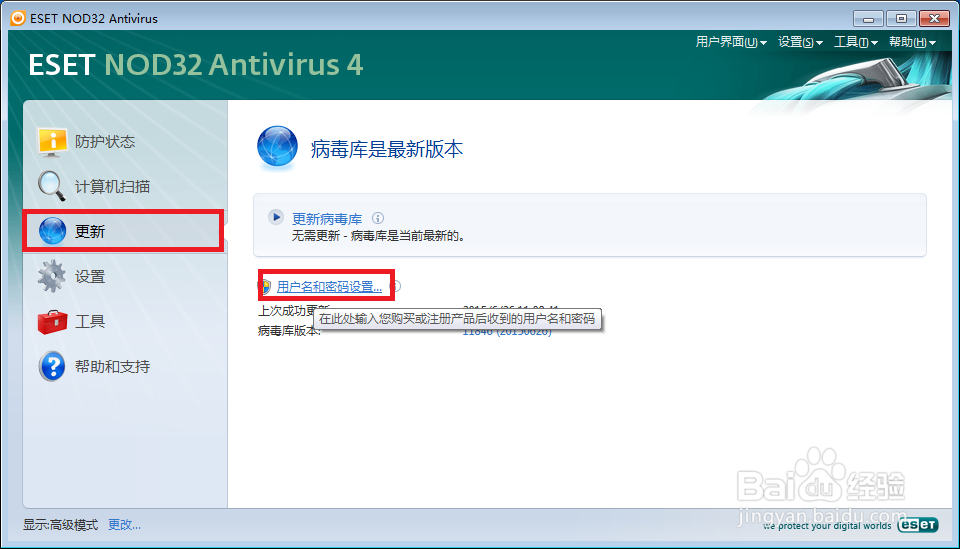Select the 更新 sidebar item
This screenshot has width=960, height=549.
click(x=124, y=231)
